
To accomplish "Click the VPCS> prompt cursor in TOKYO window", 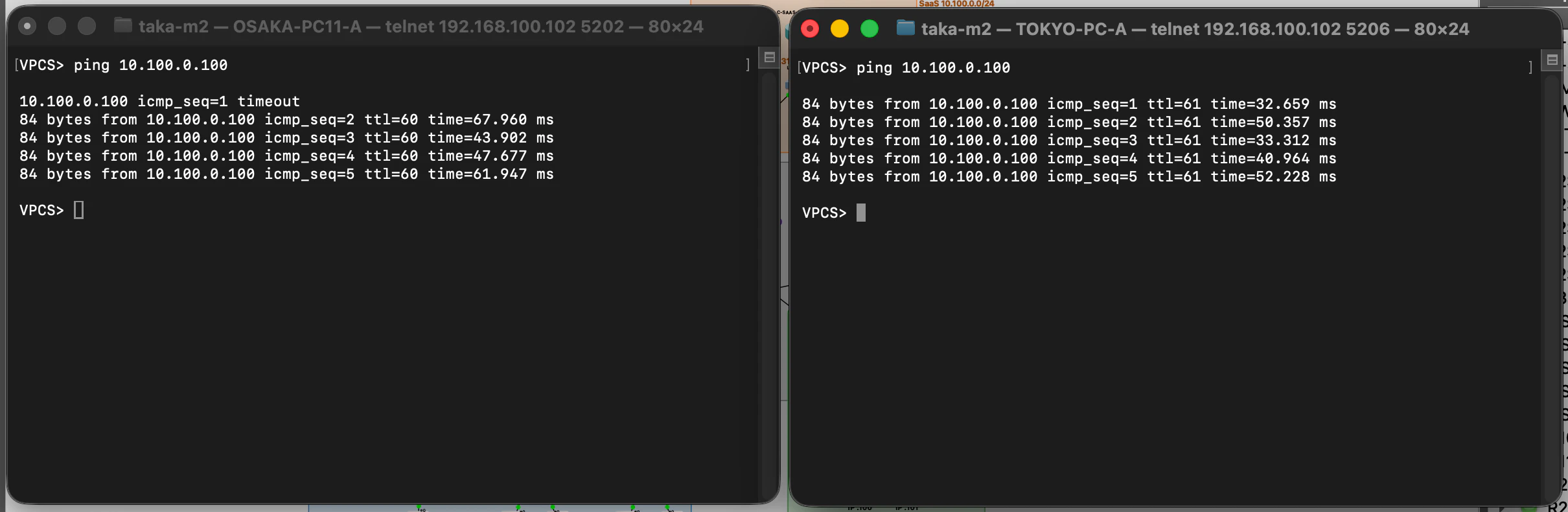I will (x=861, y=213).
